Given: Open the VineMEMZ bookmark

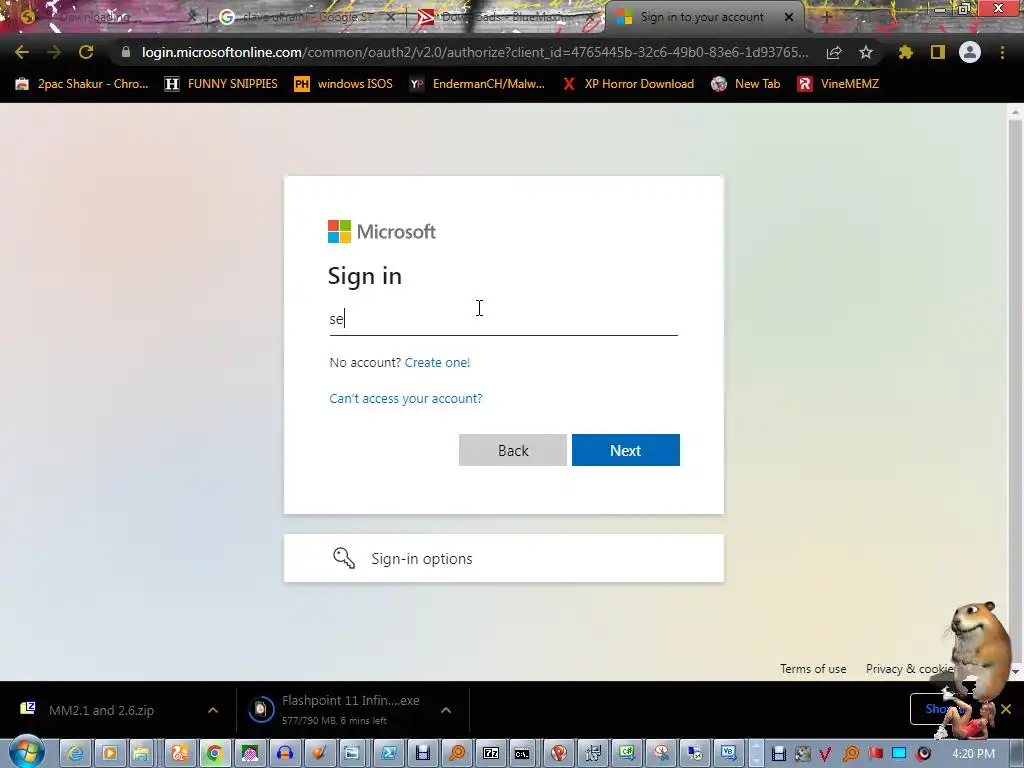Looking at the screenshot, I should coord(839,84).
